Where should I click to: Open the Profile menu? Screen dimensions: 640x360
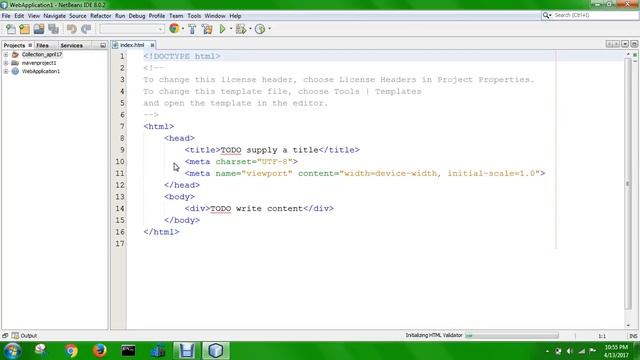pyautogui.click(x=157, y=16)
